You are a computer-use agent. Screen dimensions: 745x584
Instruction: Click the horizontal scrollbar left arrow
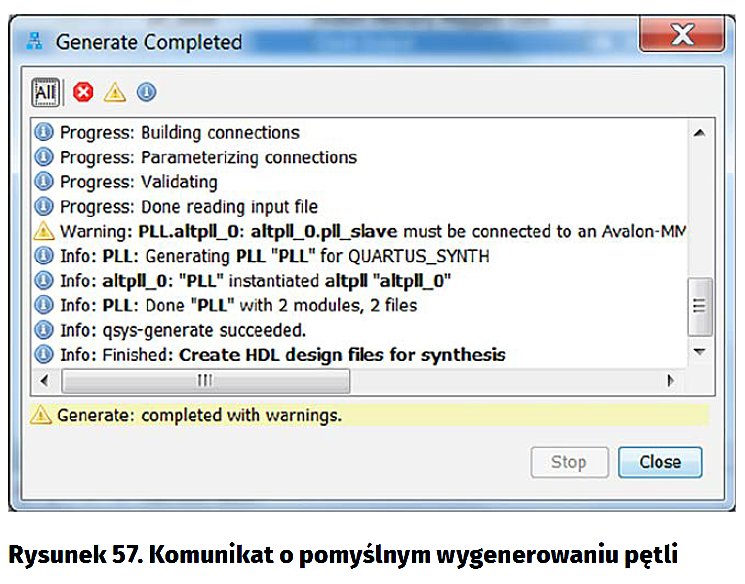(x=43, y=381)
